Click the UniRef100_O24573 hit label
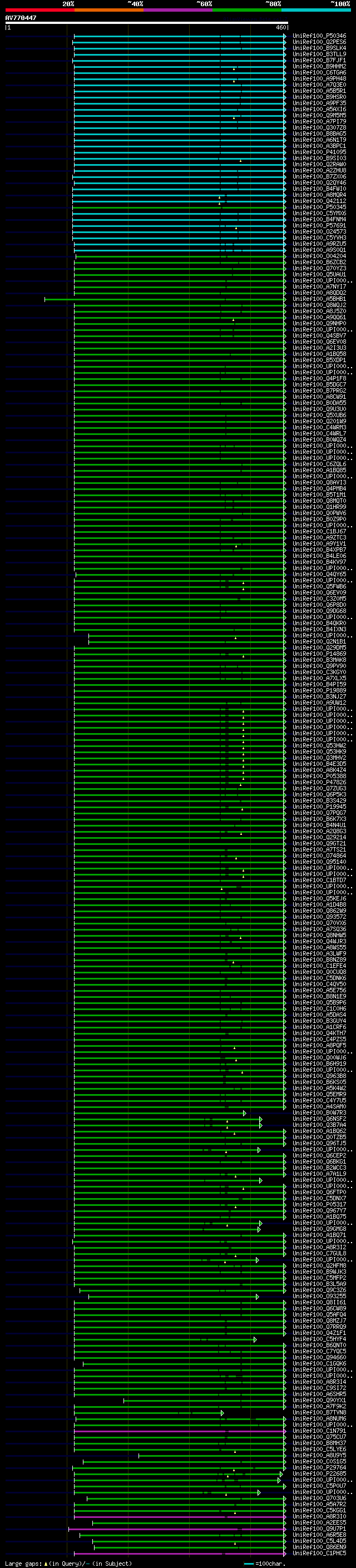This screenshot has width=356, height=1568. [x=319, y=231]
